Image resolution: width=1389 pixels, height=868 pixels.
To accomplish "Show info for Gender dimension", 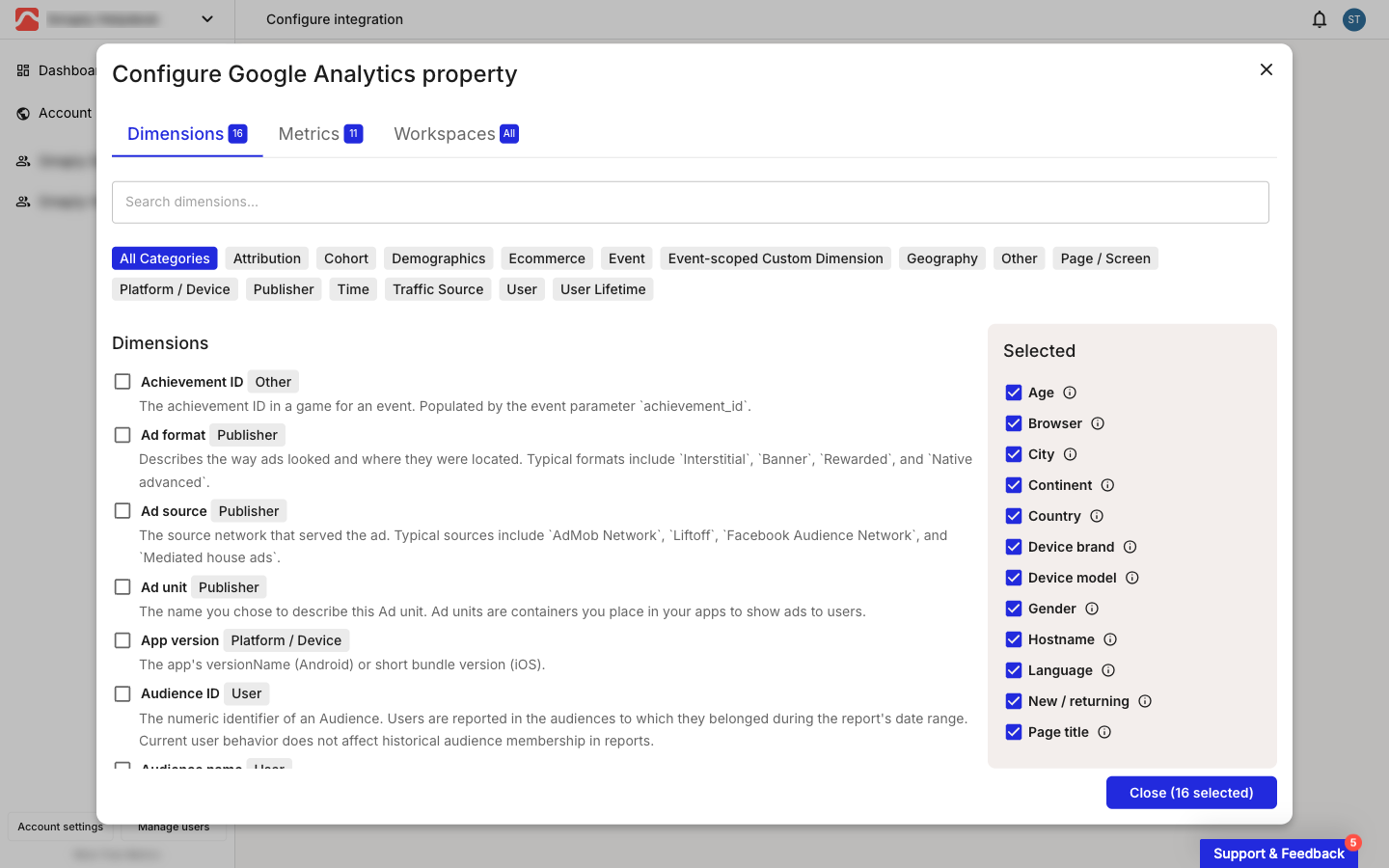I will (1092, 609).
